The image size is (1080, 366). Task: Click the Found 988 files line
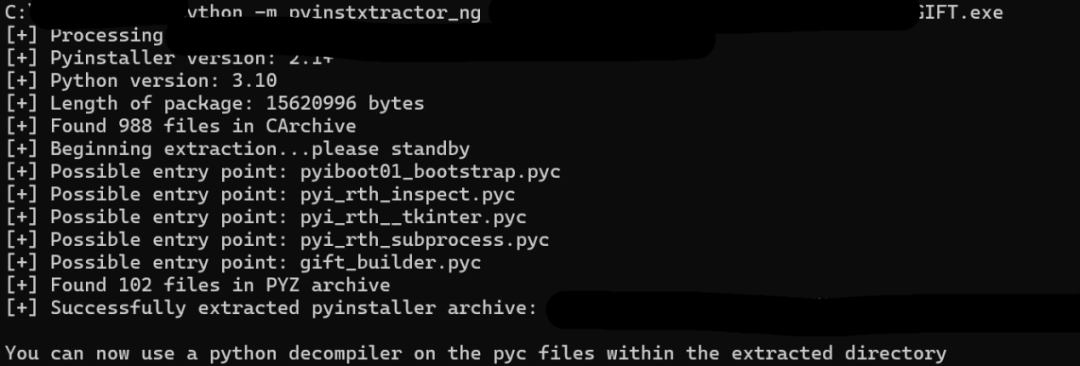coord(180,127)
